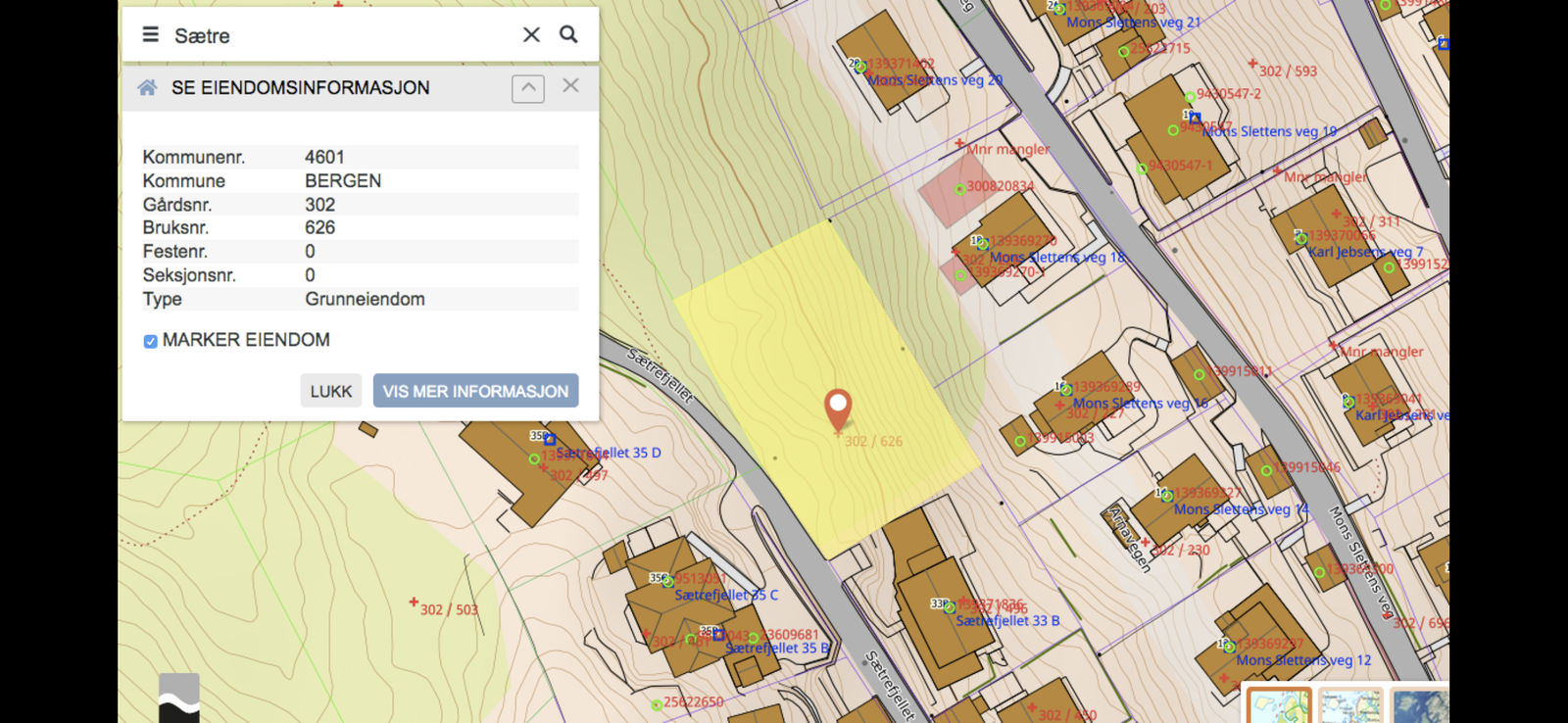Click the map label Mons Slettens veg 20
1568x723 pixels.
pos(935,80)
